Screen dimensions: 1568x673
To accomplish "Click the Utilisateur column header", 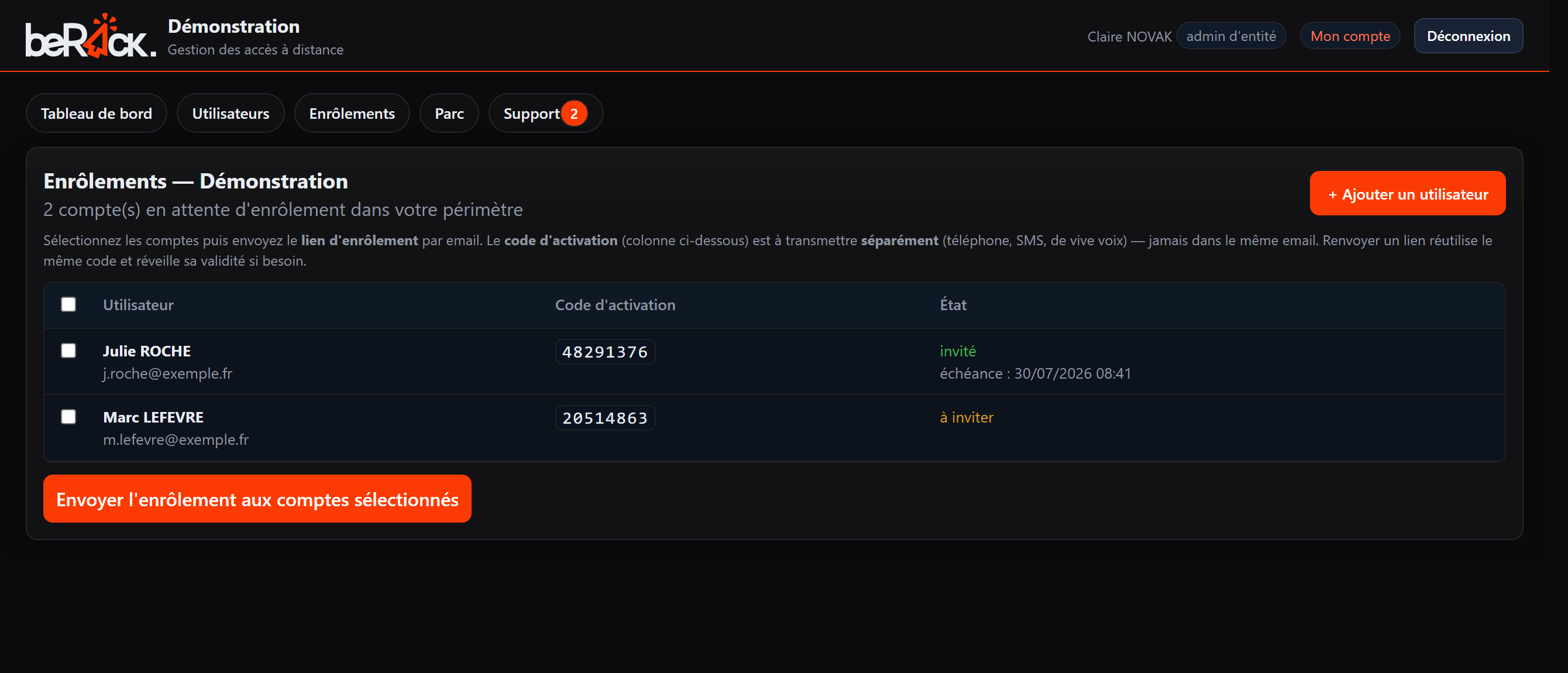I will pos(138,304).
